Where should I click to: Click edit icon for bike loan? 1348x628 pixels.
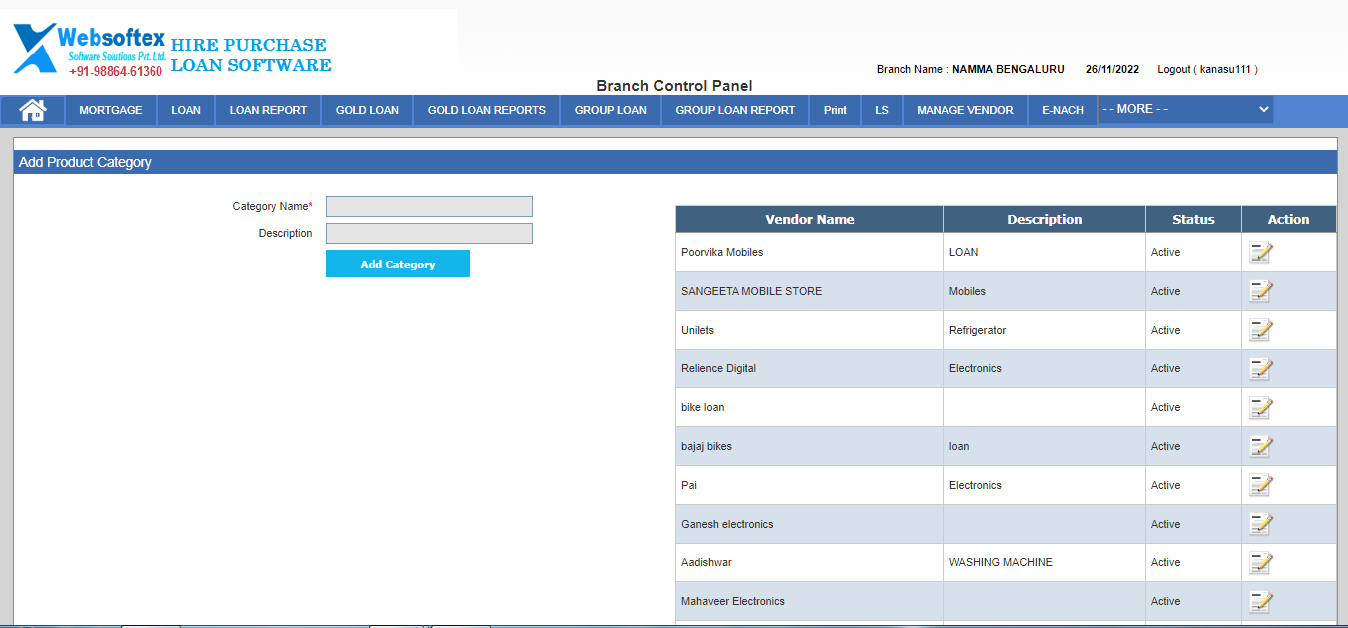point(1261,407)
